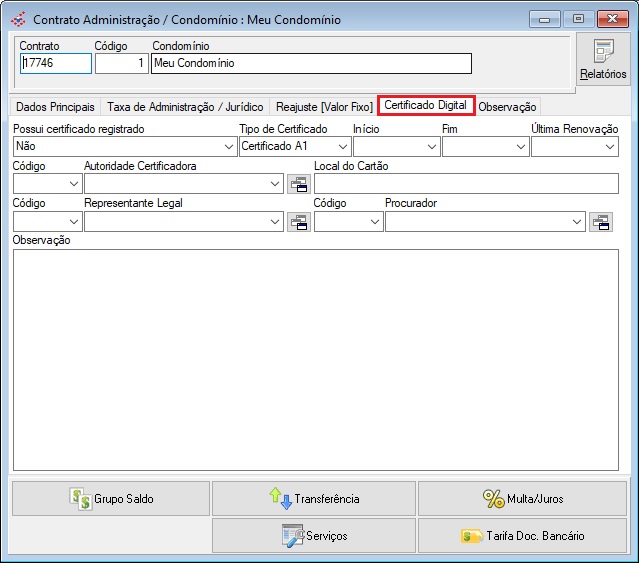Open the Relatórios report button
The image size is (639, 563).
click(x=603, y=60)
